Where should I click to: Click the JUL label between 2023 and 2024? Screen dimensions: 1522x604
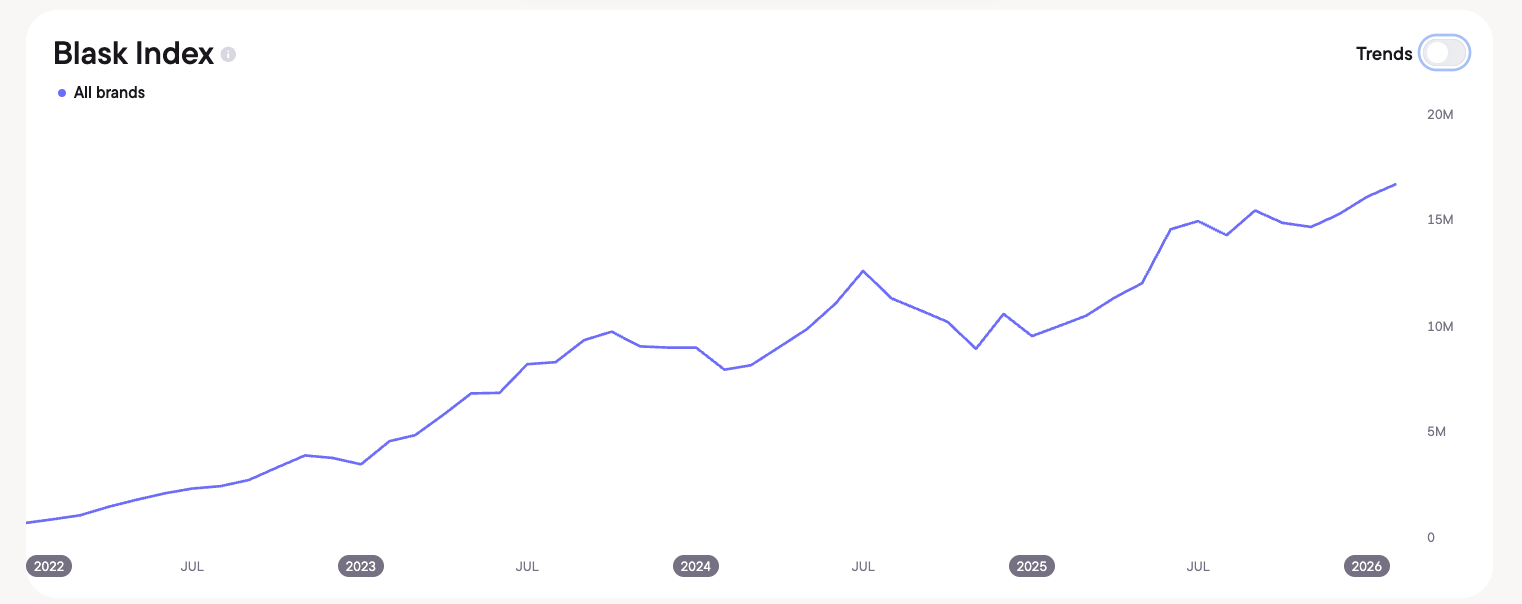coord(527,566)
